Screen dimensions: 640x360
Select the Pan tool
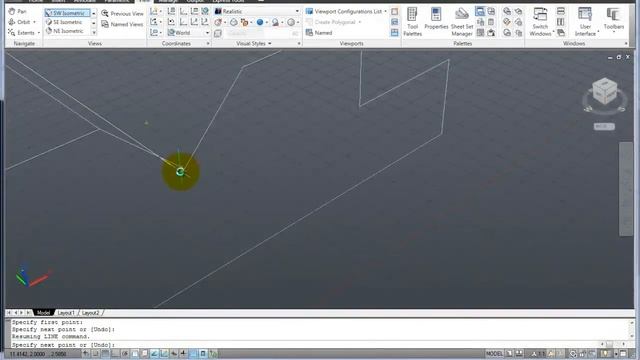18,11
